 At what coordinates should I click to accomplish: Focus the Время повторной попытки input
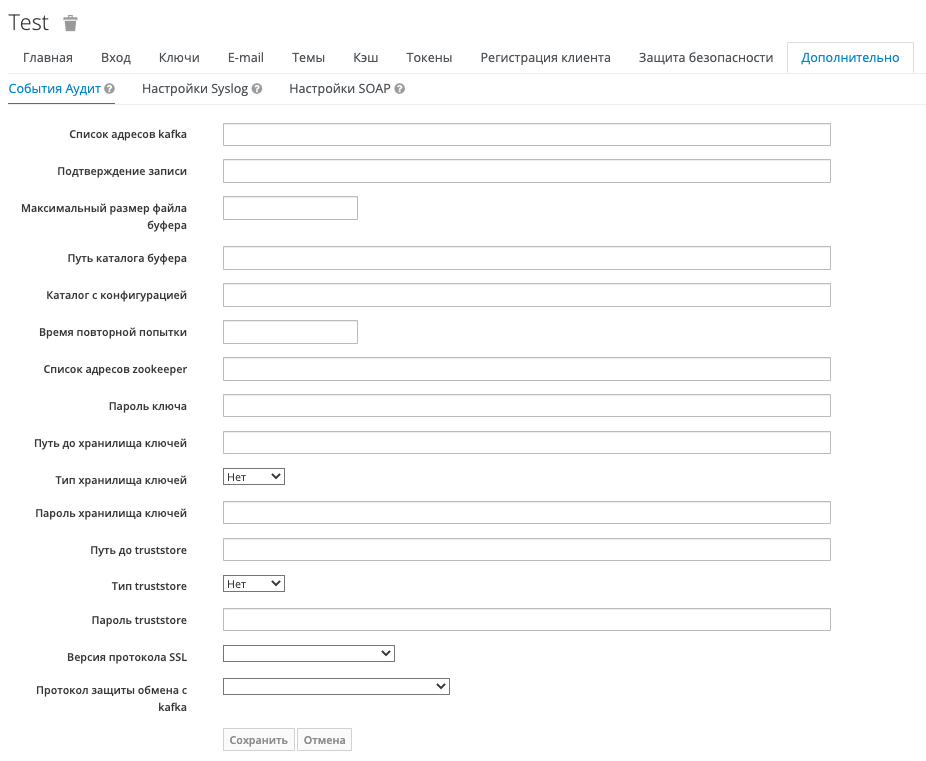point(290,332)
